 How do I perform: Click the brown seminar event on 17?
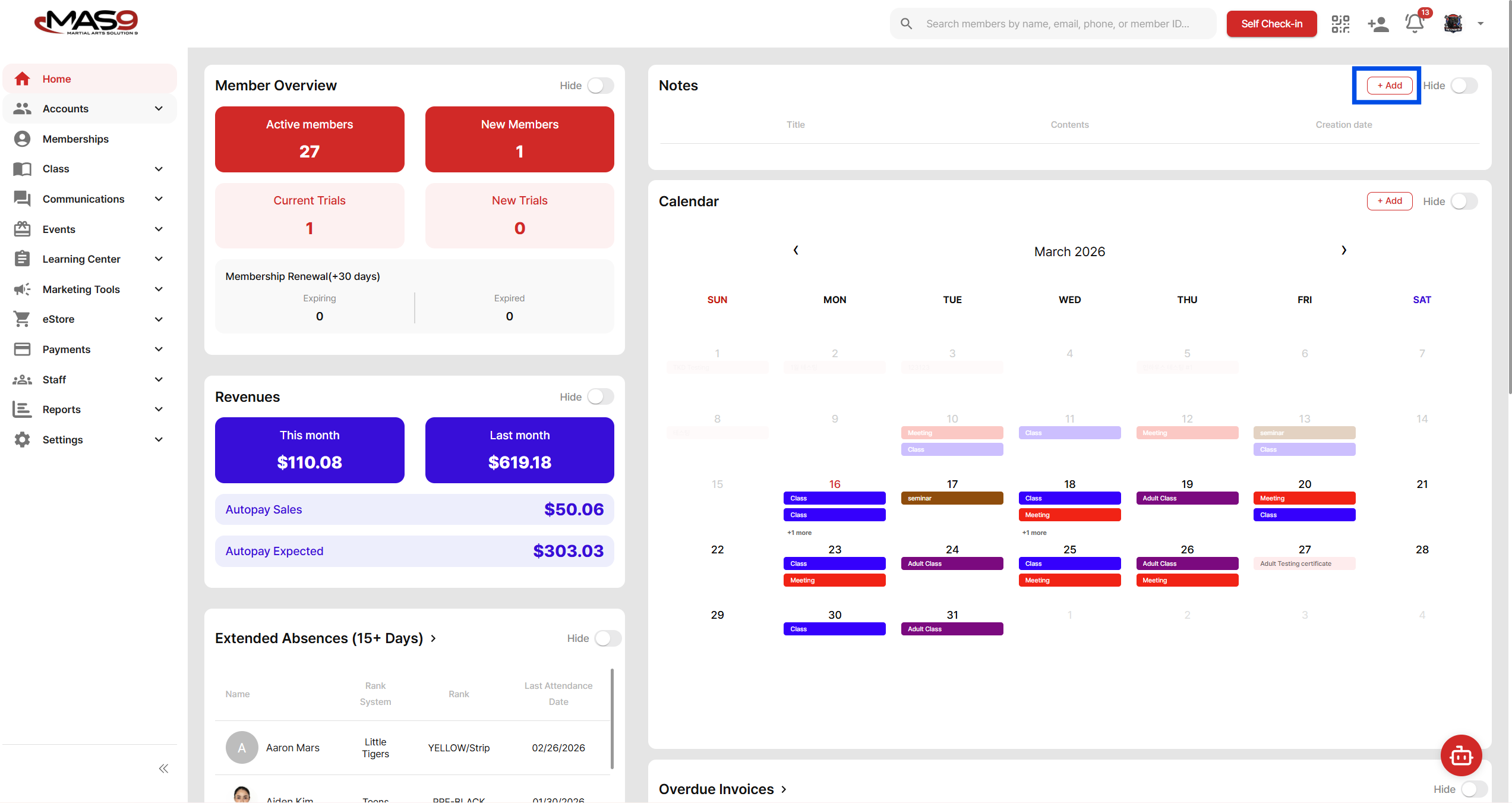[x=952, y=498]
